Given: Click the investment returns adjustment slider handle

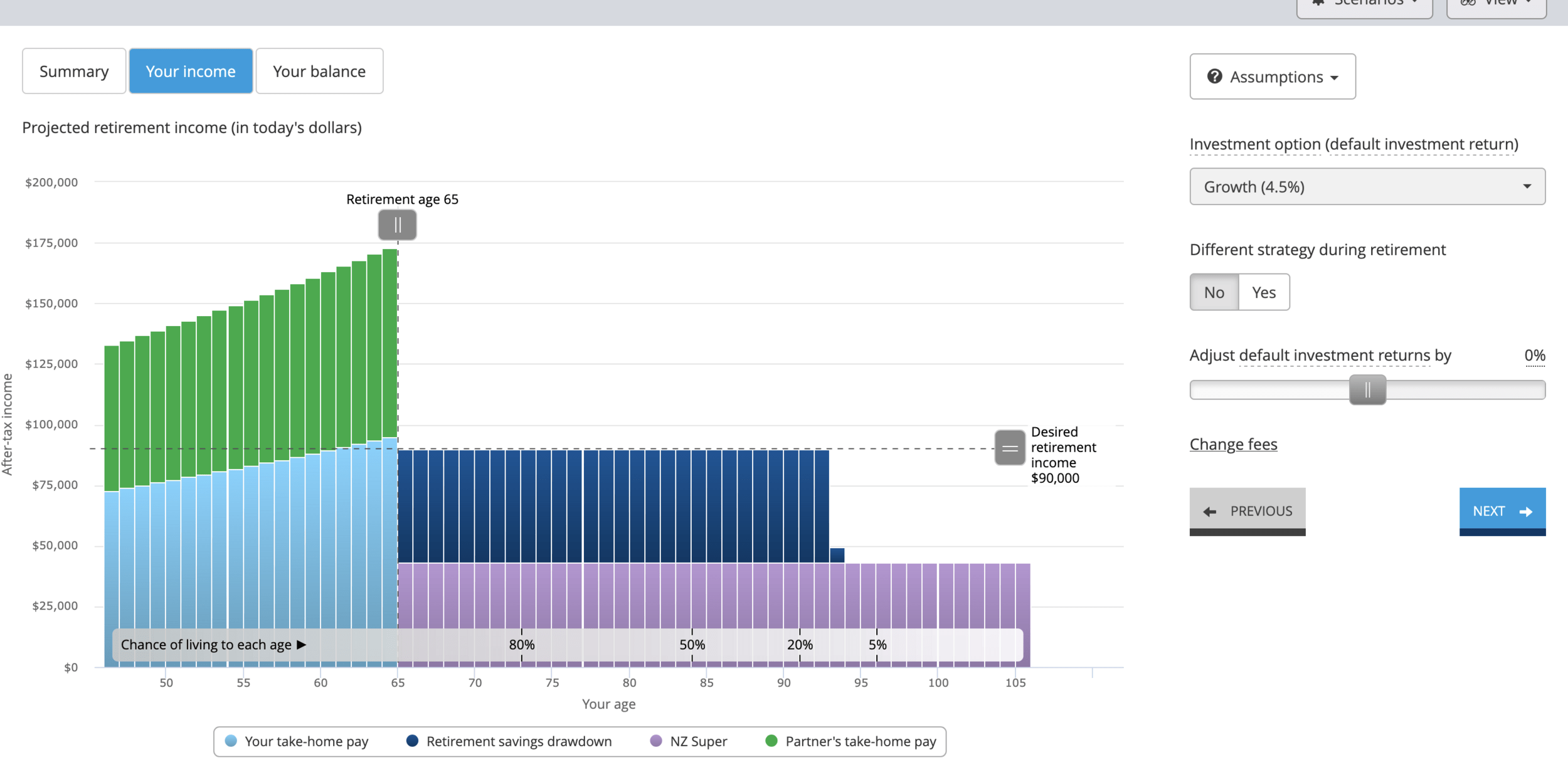Looking at the screenshot, I should click(1367, 390).
